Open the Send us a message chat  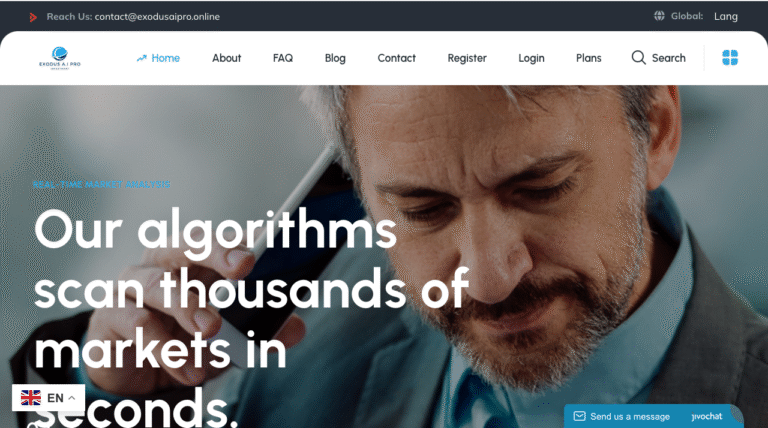tap(630, 417)
